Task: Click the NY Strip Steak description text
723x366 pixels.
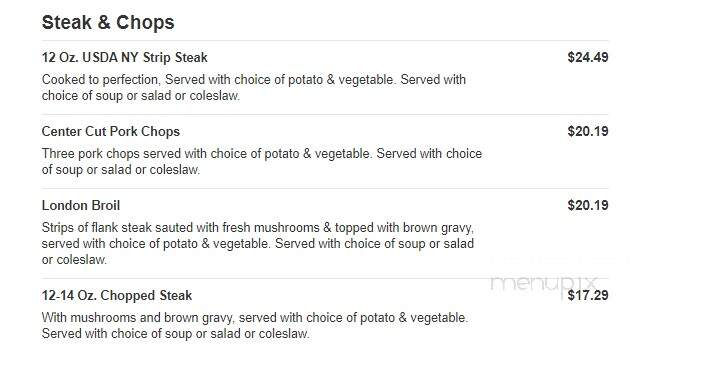Action: click(254, 88)
